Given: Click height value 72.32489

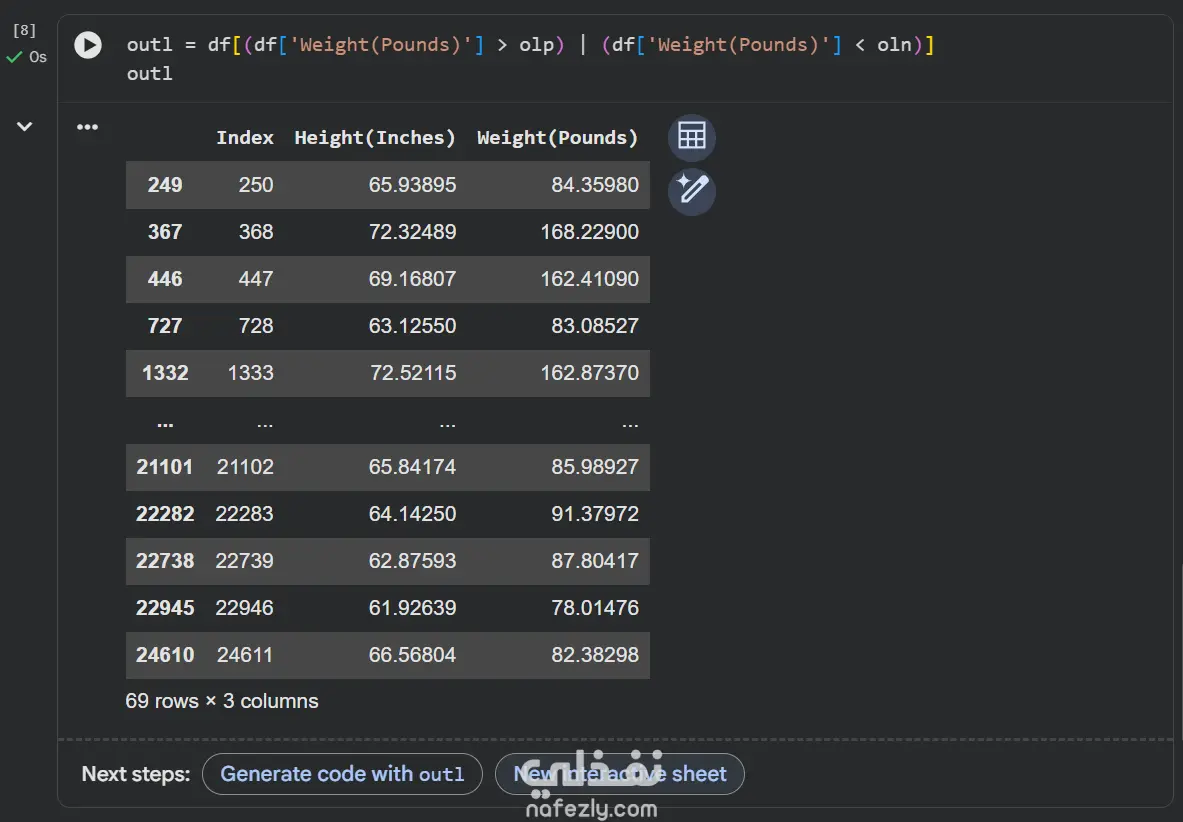Looking at the screenshot, I should coord(412,232).
